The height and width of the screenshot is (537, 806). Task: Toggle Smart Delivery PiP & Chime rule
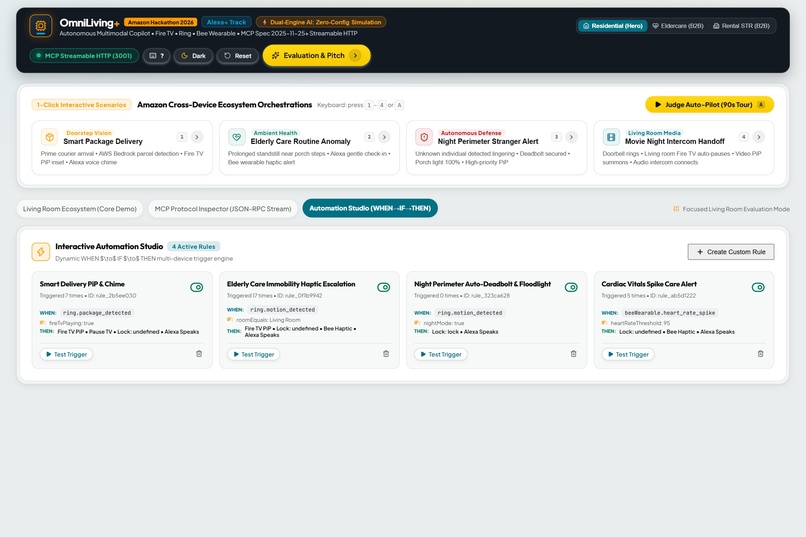tap(196, 287)
